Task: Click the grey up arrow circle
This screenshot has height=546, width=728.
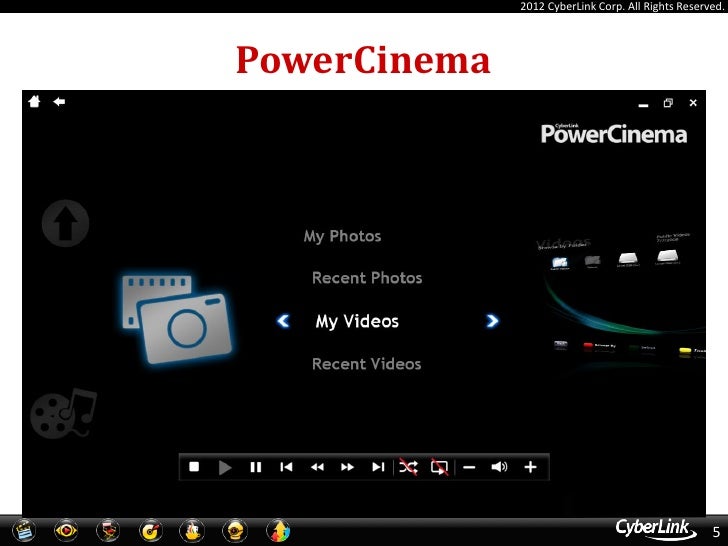Action: (65, 223)
